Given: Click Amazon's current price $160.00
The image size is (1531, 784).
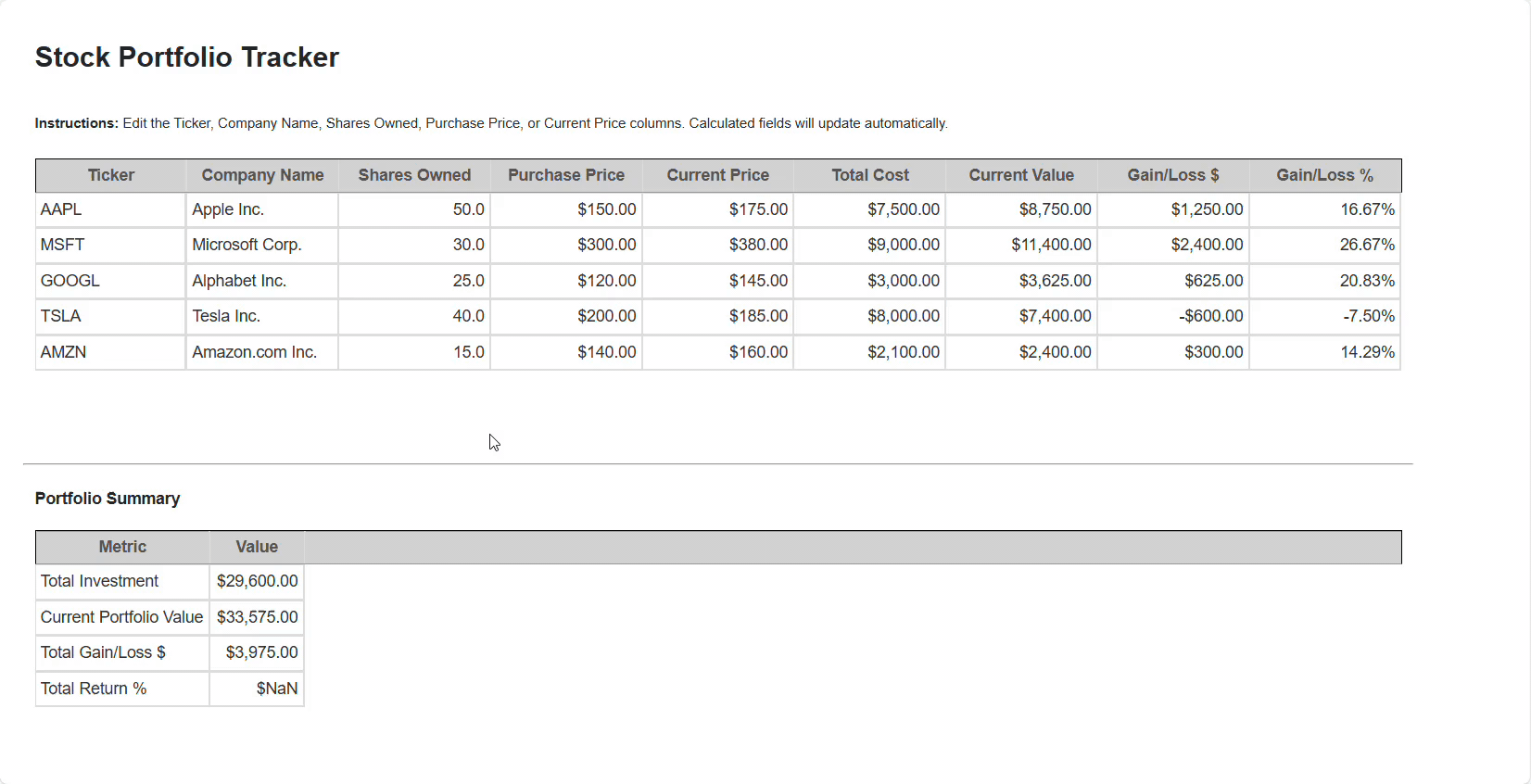Looking at the screenshot, I should [718, 352].
